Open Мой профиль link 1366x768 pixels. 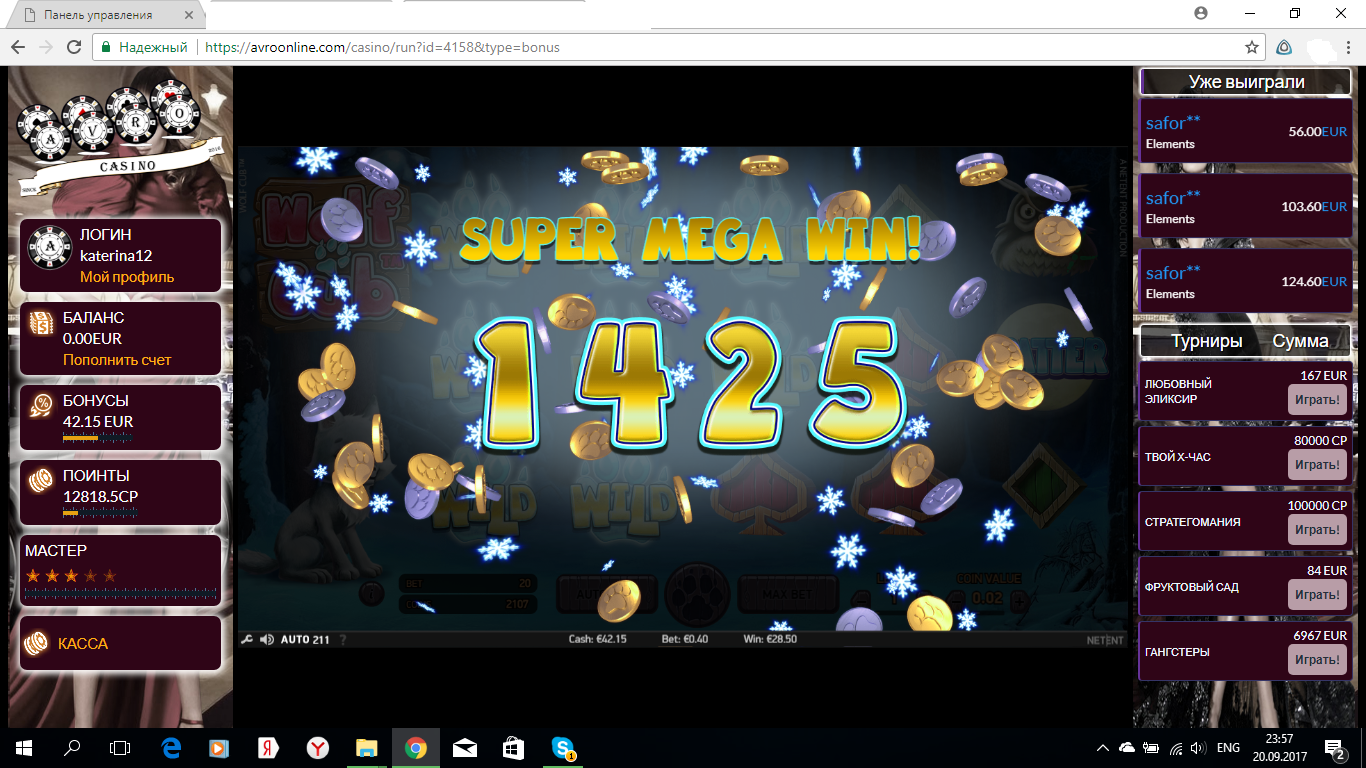127,277
